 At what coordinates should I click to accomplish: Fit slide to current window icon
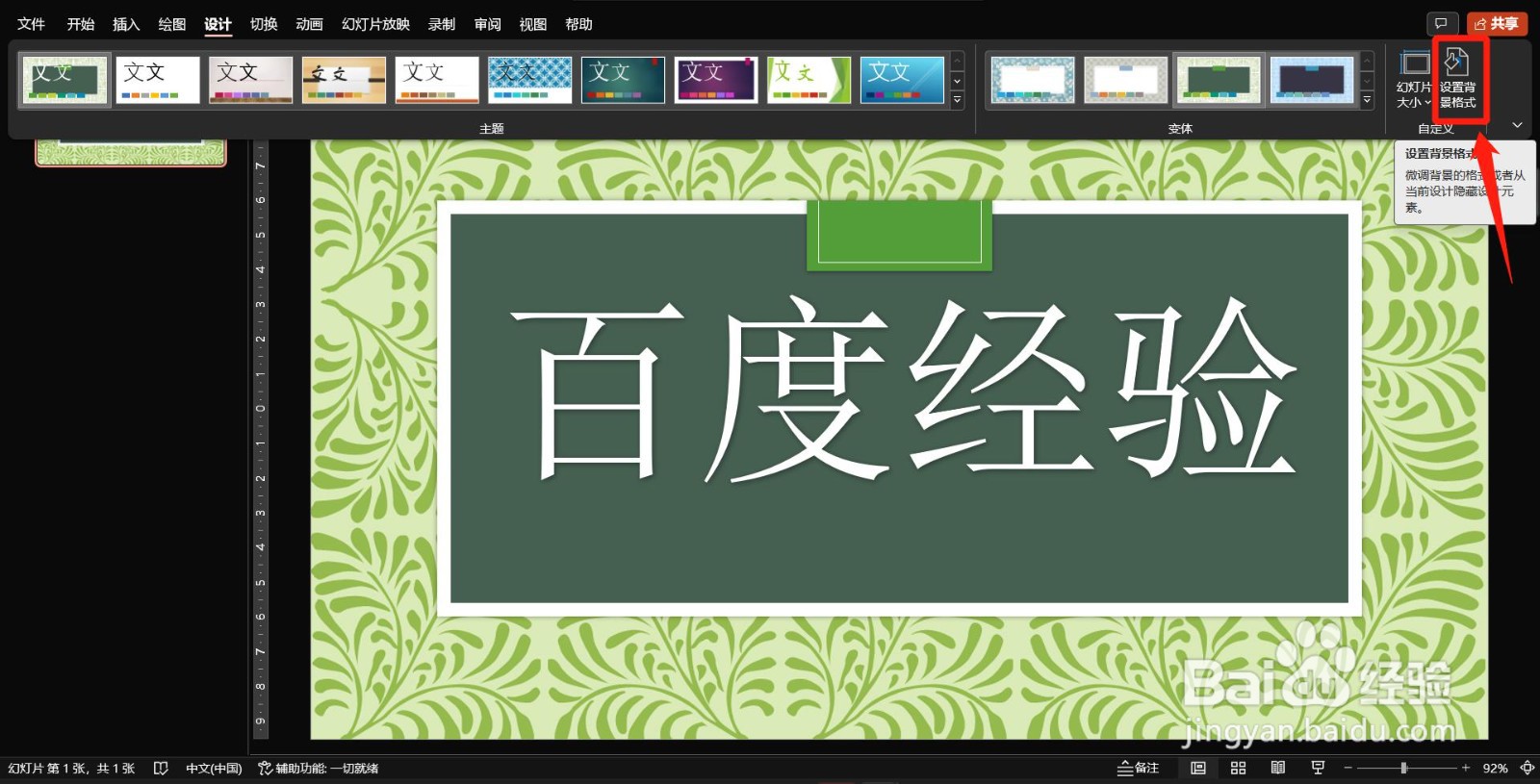[1527, 768]
